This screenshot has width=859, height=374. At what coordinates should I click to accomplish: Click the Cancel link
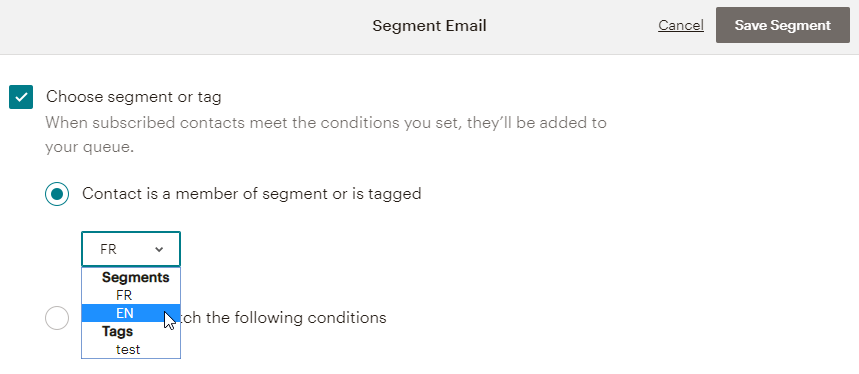681,25
